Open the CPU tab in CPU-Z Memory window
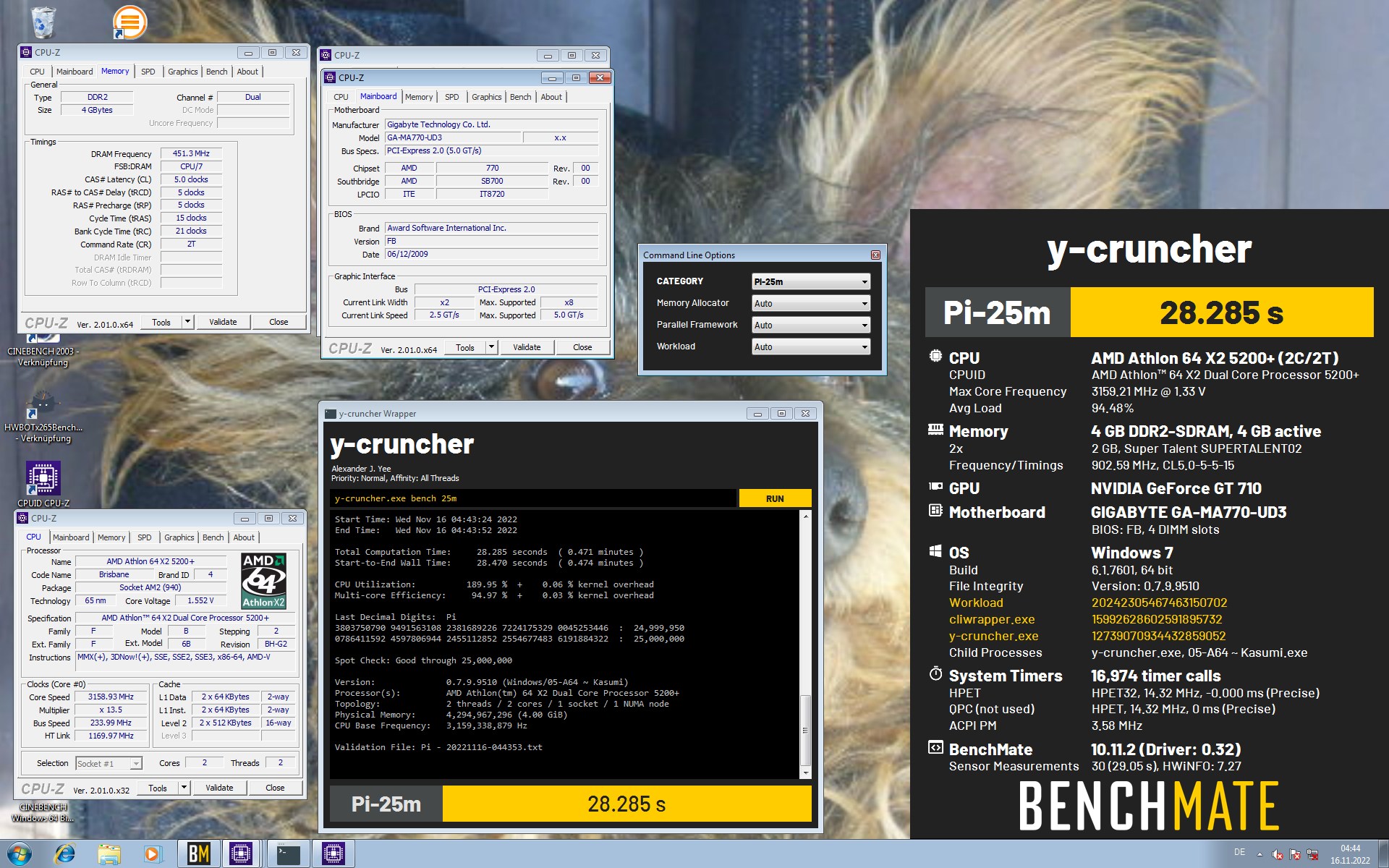This screenshot has width=1389, height=868. [37, 72]
